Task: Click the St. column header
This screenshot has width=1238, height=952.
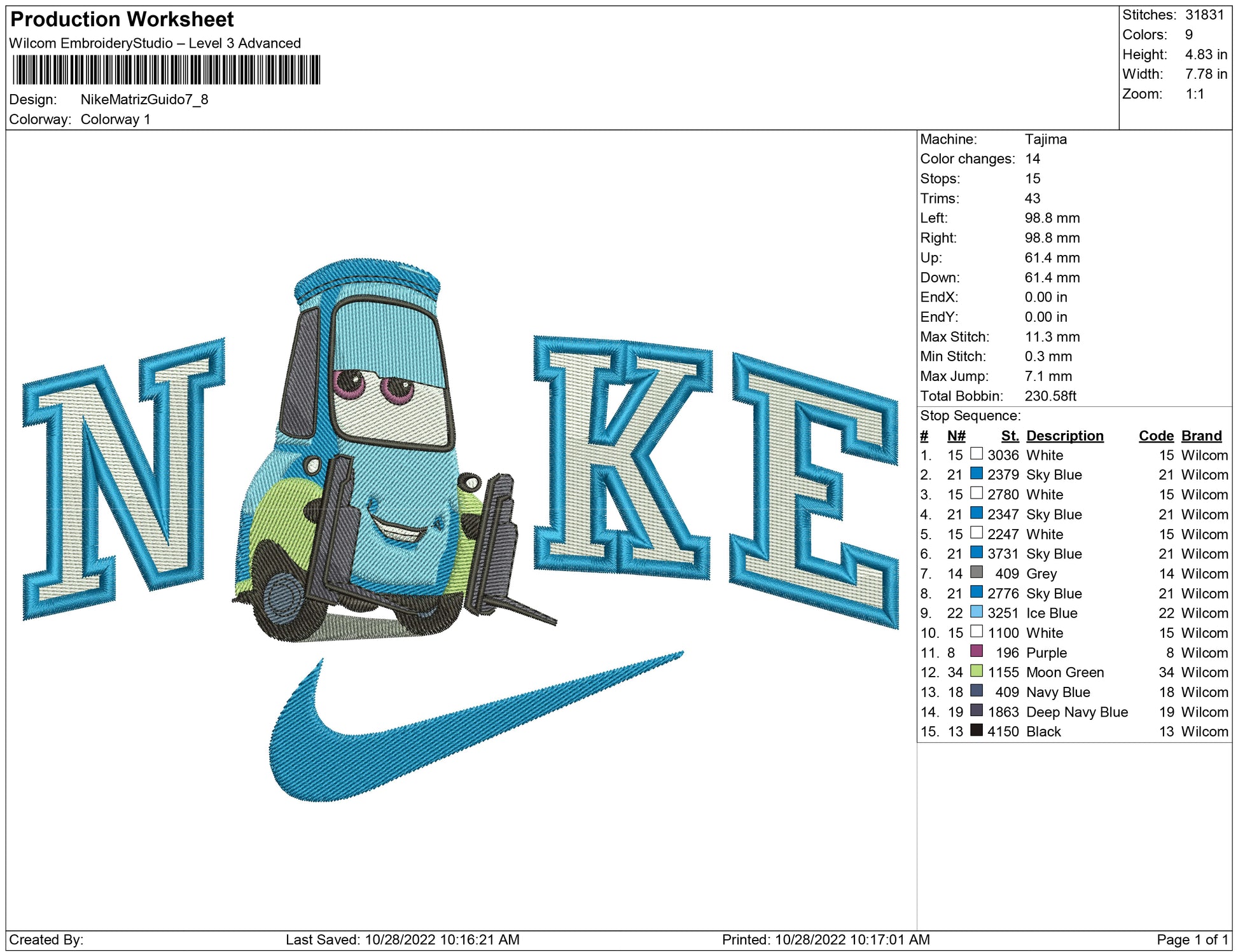Action: coord(1009,436)
